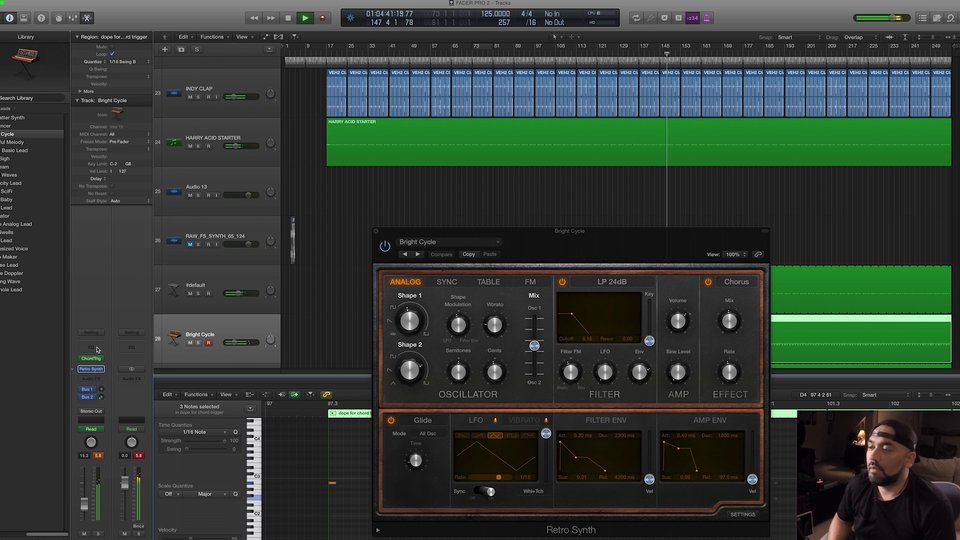Toggle the Inspector info button

click(x=9, y=18)
